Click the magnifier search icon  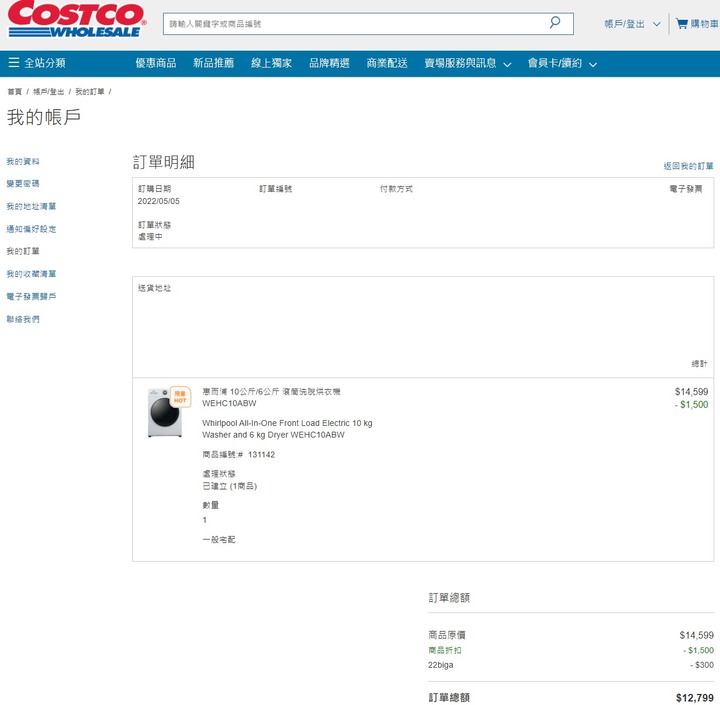[x=555, y=22]
